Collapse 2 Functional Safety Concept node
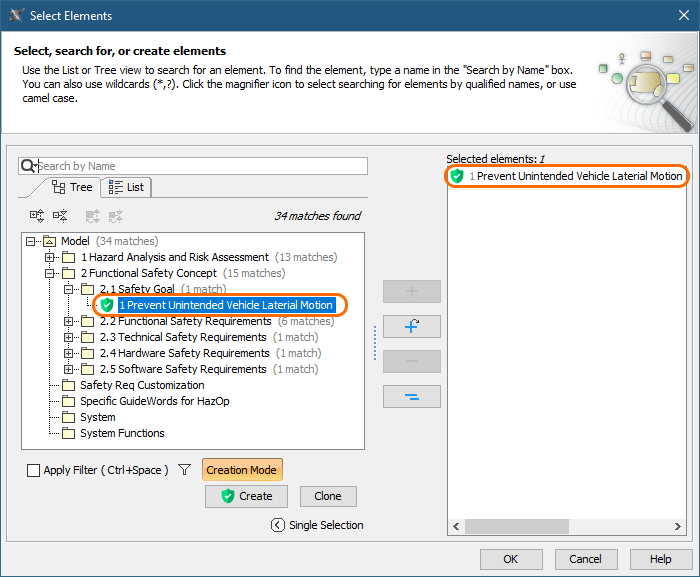Viewport: 700px width, 577px height. [x=50, y=273]
